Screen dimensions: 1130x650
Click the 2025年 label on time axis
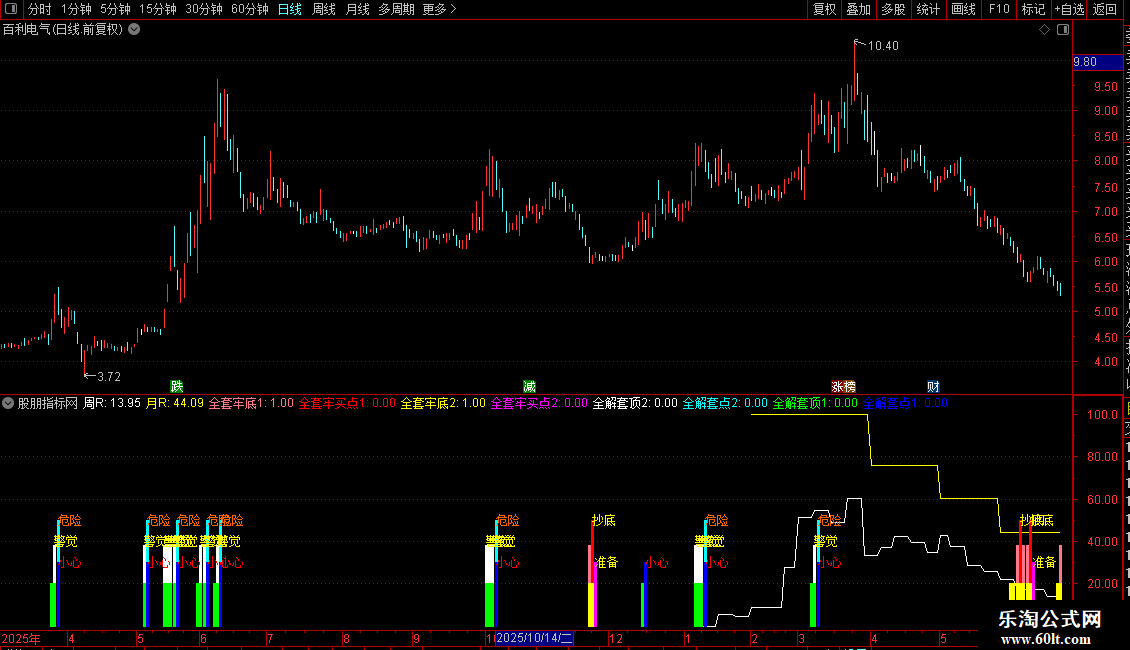coord(21,638)
